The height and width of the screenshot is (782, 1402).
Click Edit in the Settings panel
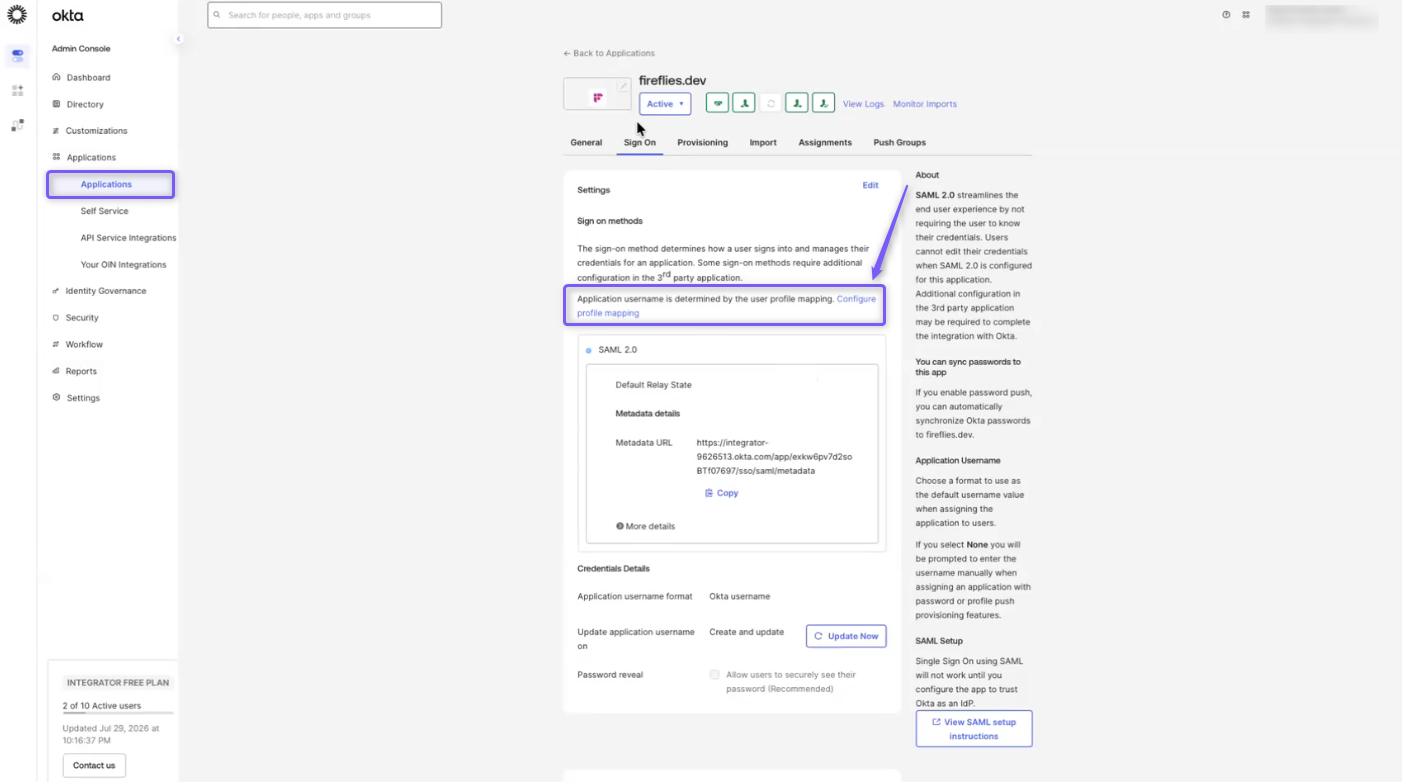click(x=870, y=185)
